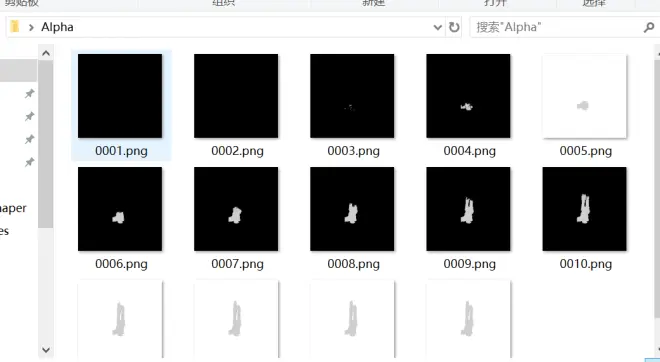Image resolution: width=660 pixels, height=362 pixels.
Task: Select the 0010.png thumbnail image
Action: point(584,209)
